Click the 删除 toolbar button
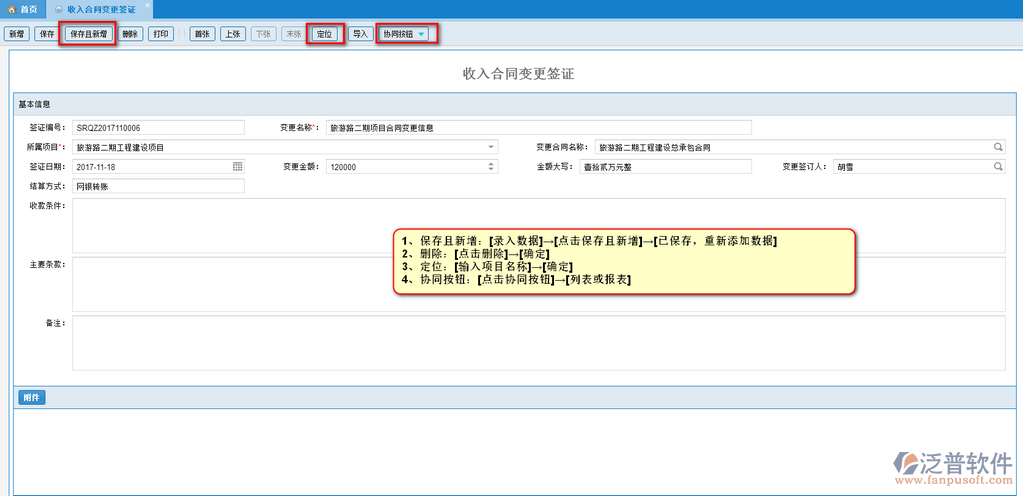 tap(130, 34)
